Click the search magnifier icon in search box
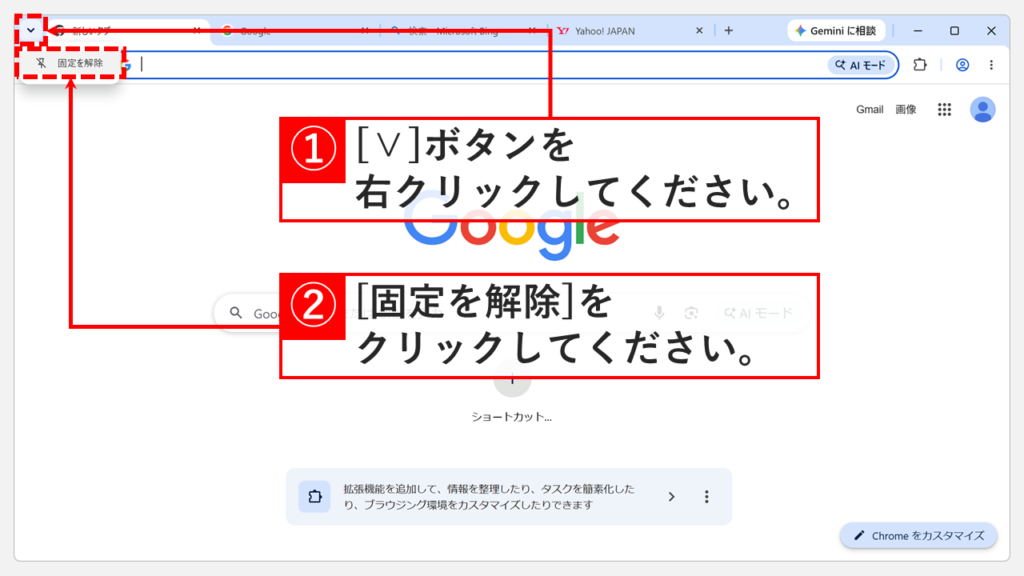 pos(236,313)
